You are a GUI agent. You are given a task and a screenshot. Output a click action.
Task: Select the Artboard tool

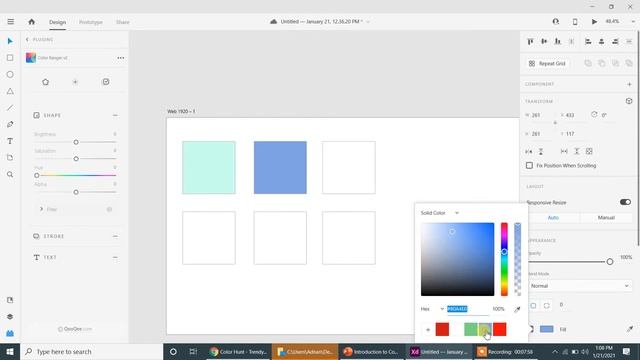[x=10, y=158]
